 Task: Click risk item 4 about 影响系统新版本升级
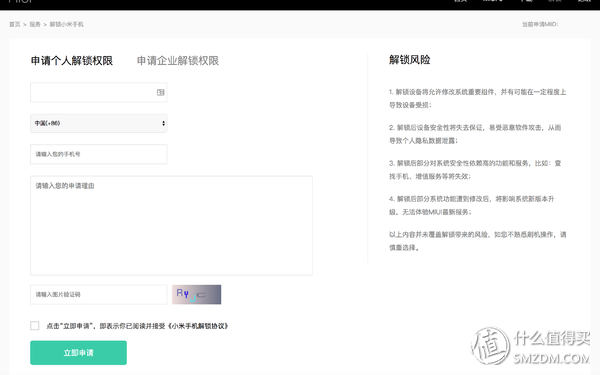[472, 205]
